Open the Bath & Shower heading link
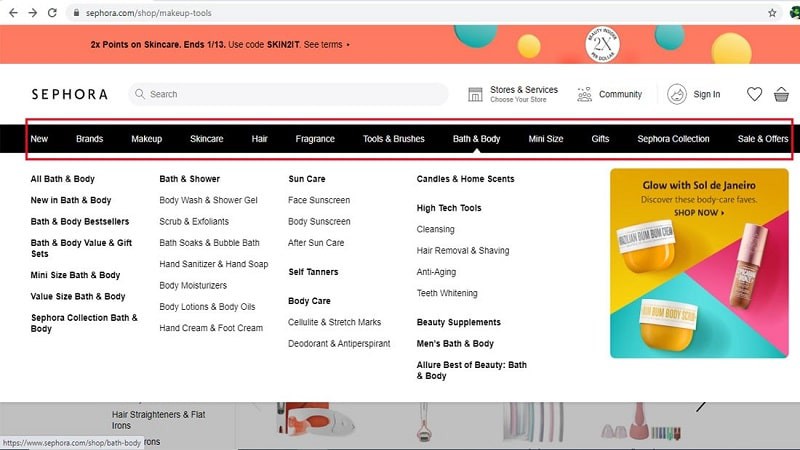The width and height of the screenshot is (800, 450). [189, 179]
